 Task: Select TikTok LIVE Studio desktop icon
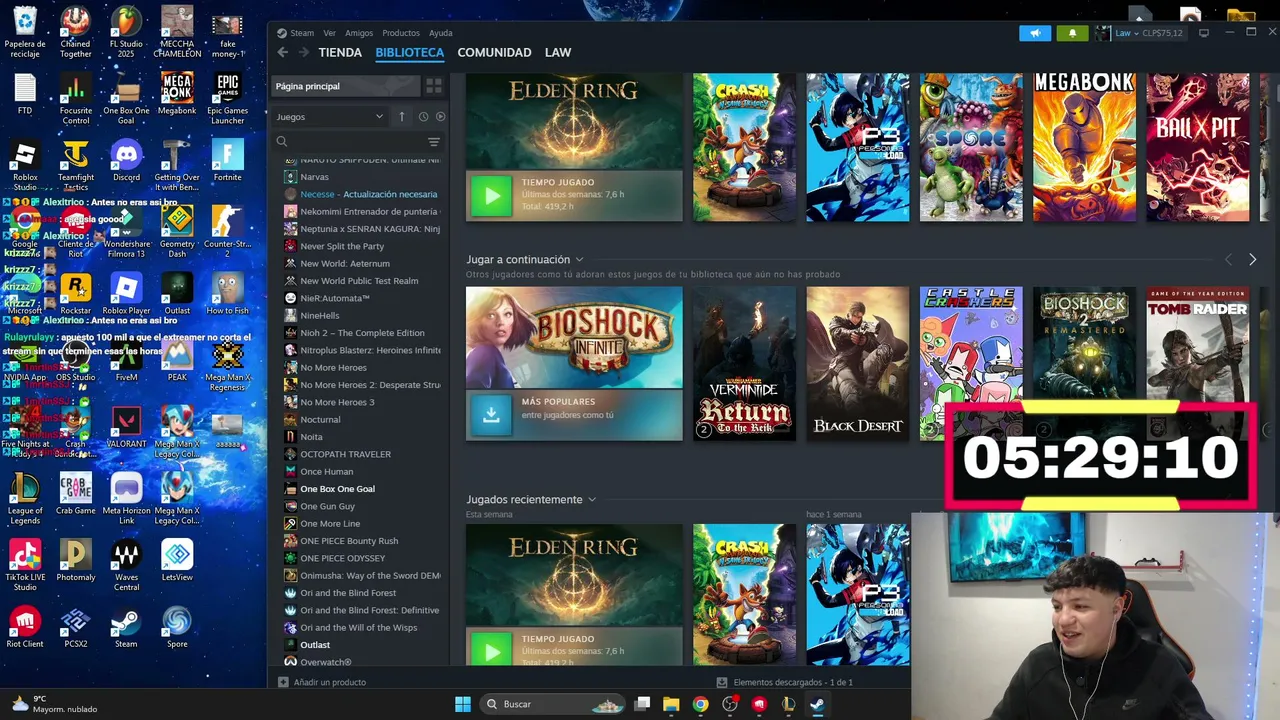[x=25, y=564]
